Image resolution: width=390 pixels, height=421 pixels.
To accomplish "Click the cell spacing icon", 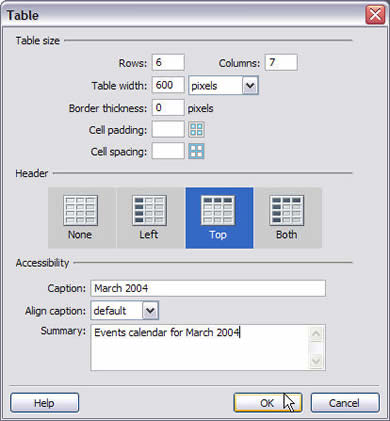I will [196, 152].
